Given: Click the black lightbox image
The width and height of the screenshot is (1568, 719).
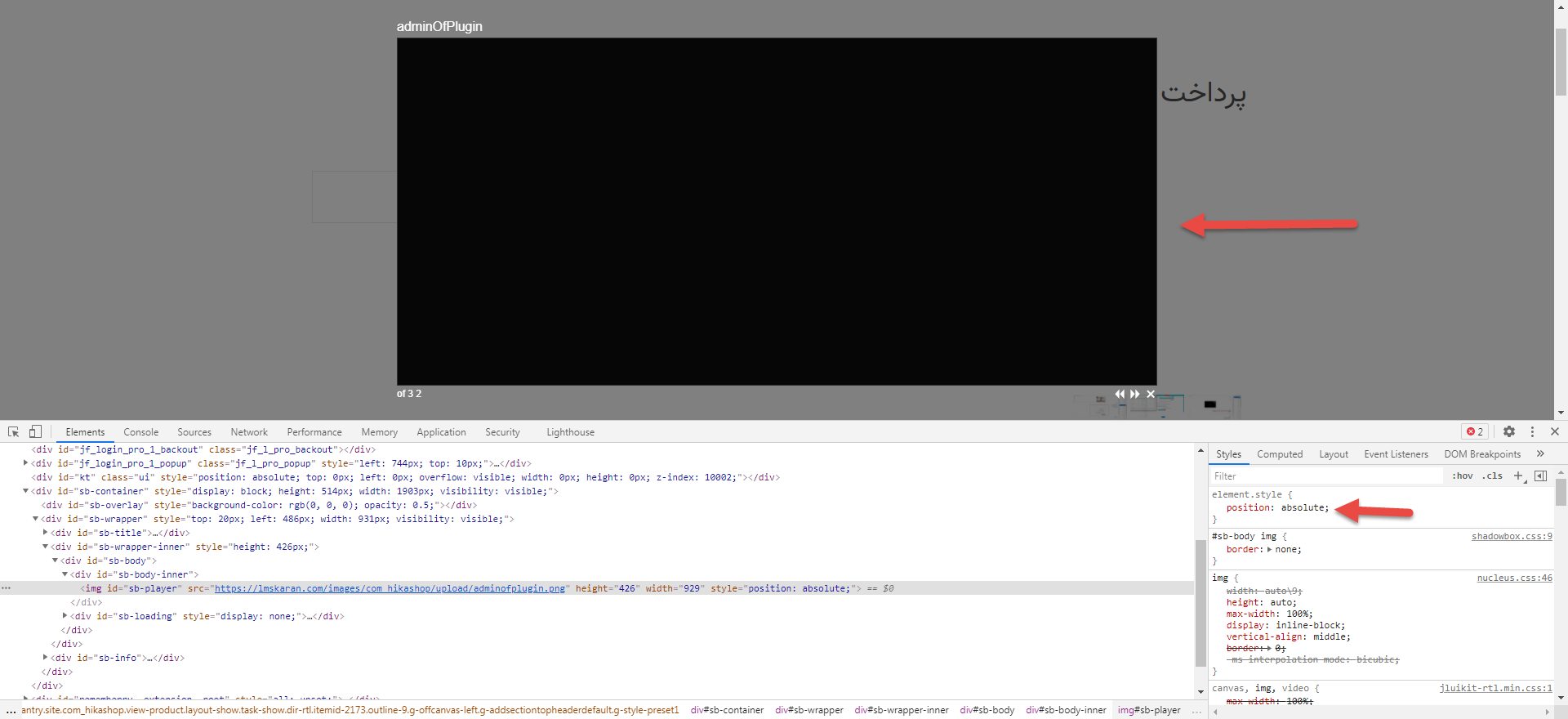Looking at the screenshot, I should click(x=777, y=212).
